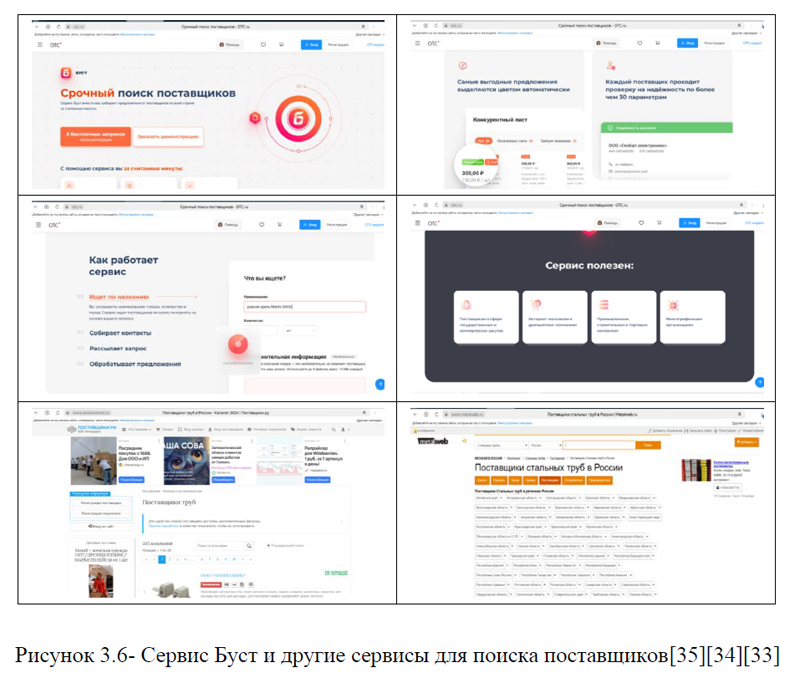The image size is (800, 678).
Task: Select 'Рассылает запрос' step
Action: click(119, 348)
